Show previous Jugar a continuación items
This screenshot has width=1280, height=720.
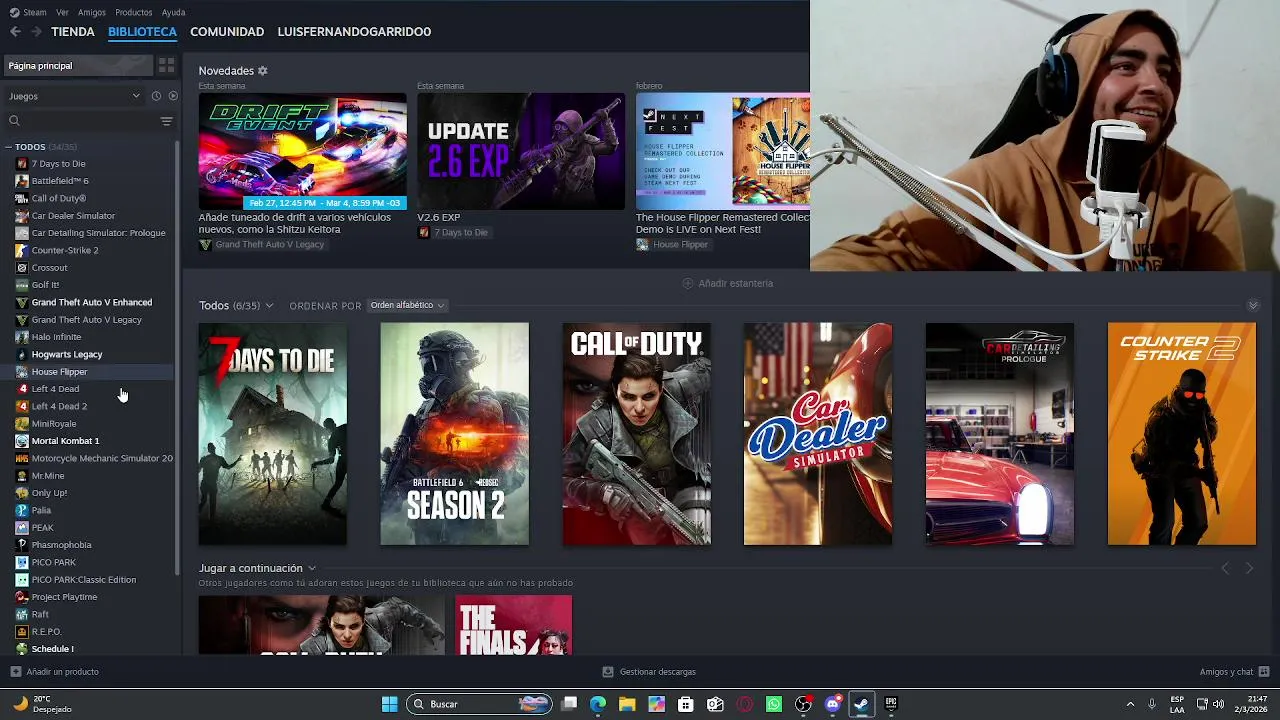click(x=1225, y=568)
